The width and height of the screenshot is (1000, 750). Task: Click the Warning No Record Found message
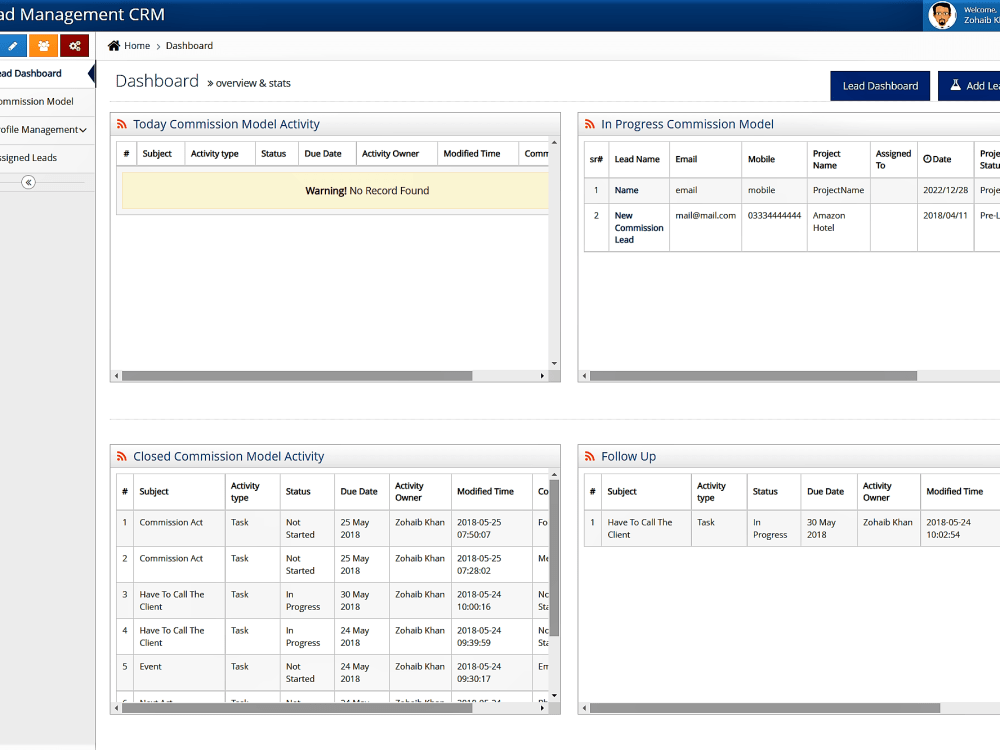pyautogui.click(x=335, y=191)
